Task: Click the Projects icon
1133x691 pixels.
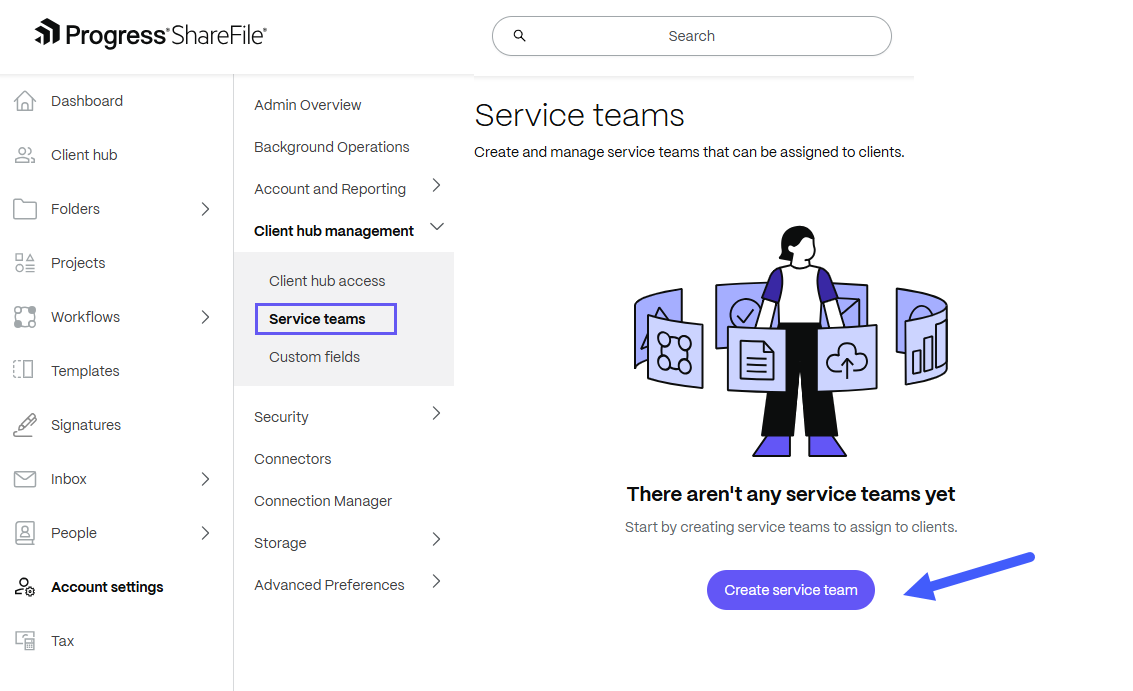Action: pyautogui.click(x=25, y=262)
